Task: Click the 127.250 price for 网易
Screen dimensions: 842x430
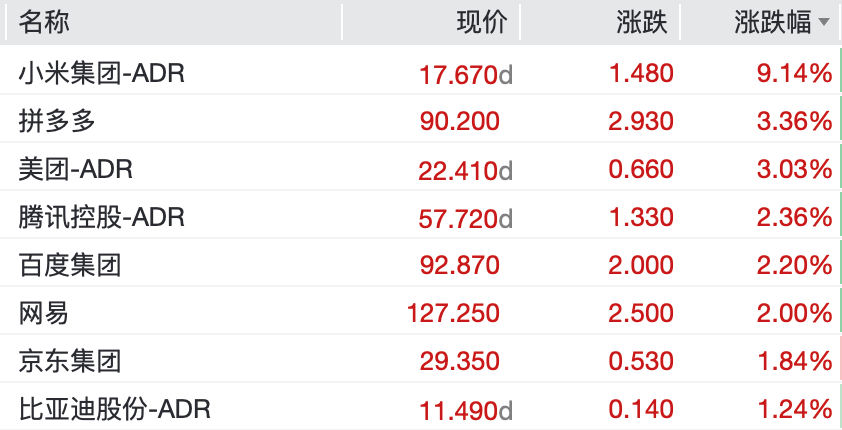Action: (x=453, y=314)
